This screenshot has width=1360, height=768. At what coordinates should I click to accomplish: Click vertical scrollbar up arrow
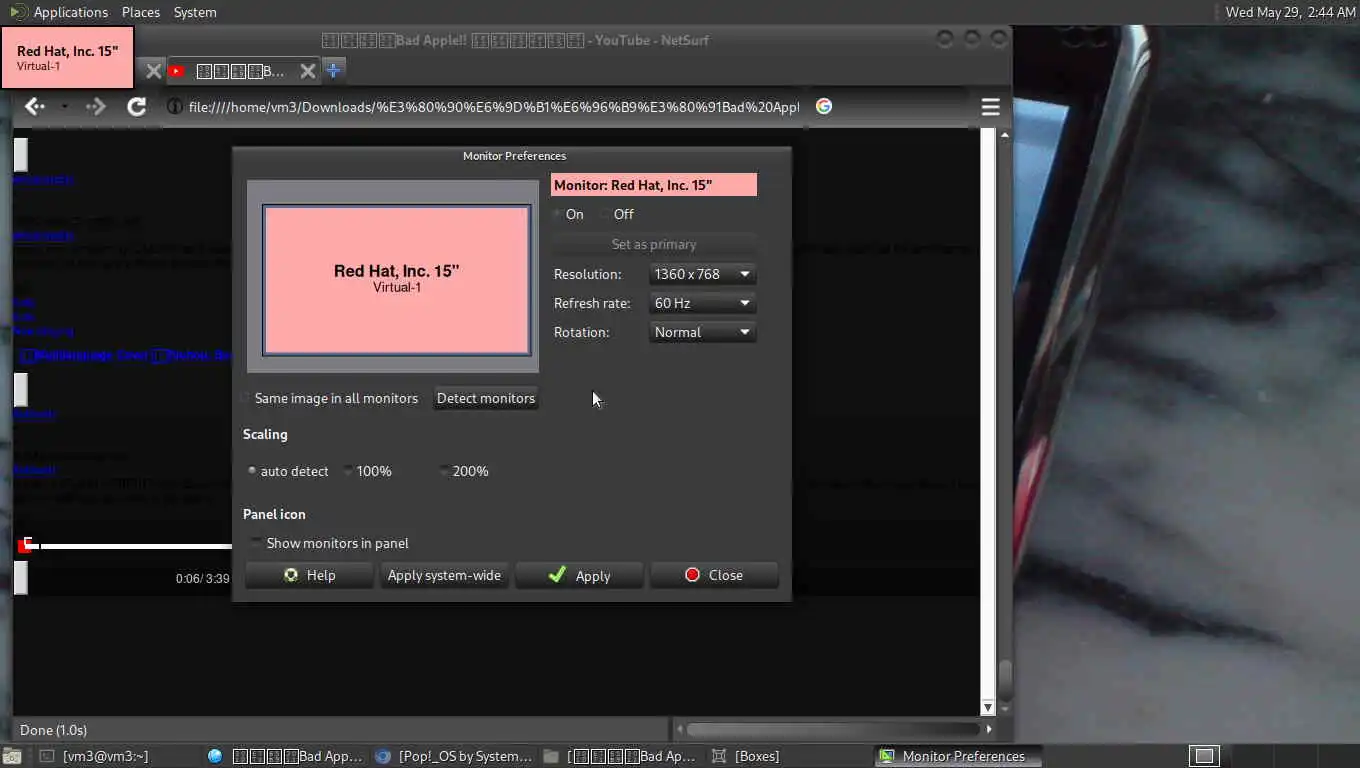click(1004, 134)
